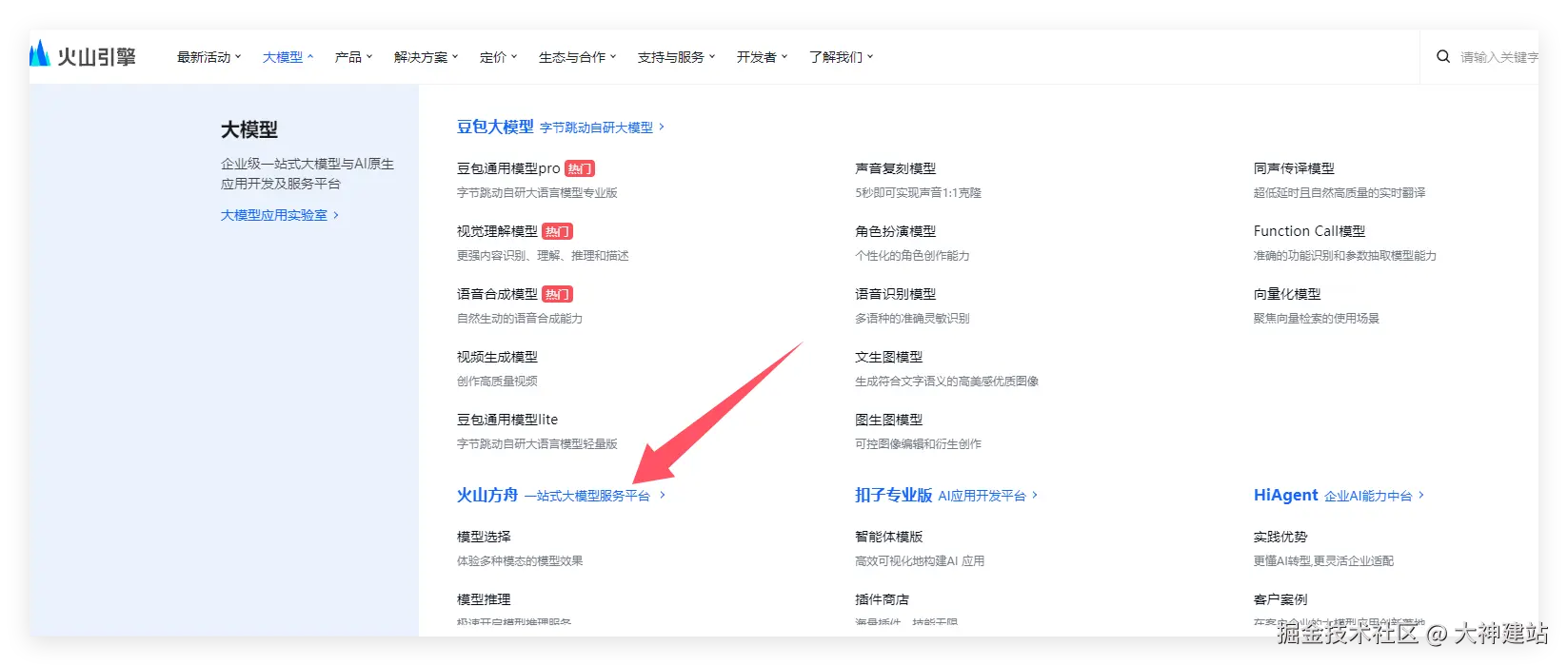Open the 生态与合作 menu

click(578, 57)
